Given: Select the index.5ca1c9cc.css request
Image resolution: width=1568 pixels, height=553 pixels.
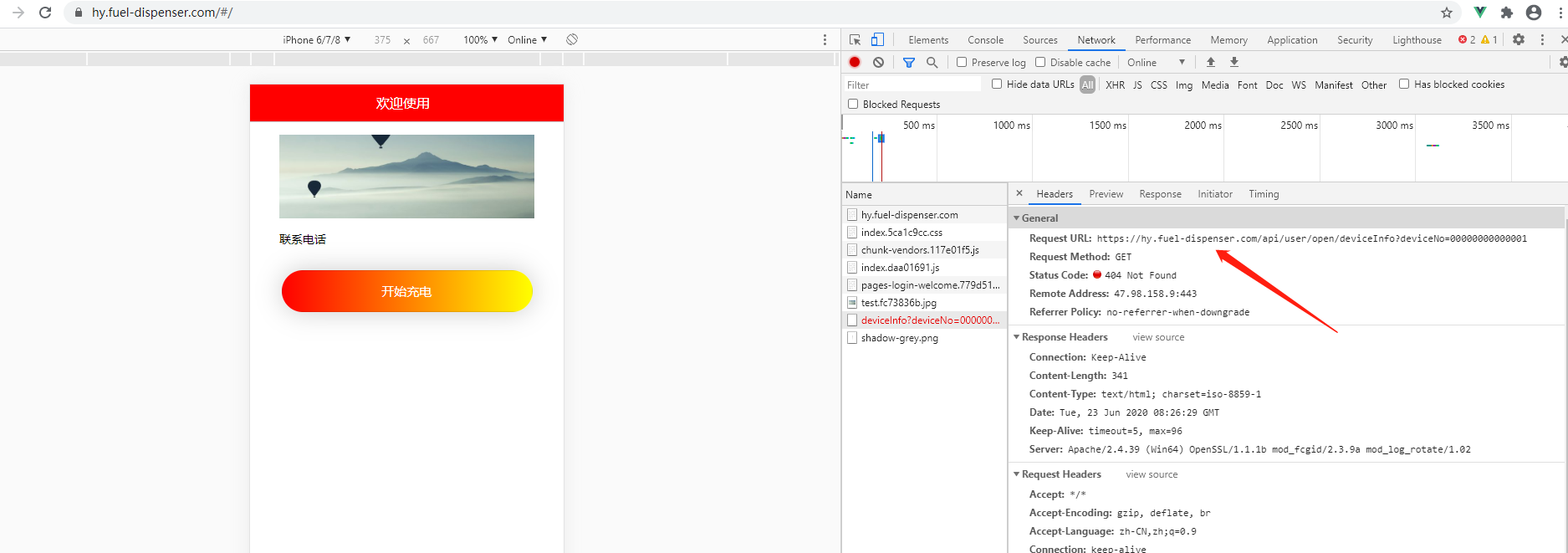Looking at the screenshot, I should (924, 232).
